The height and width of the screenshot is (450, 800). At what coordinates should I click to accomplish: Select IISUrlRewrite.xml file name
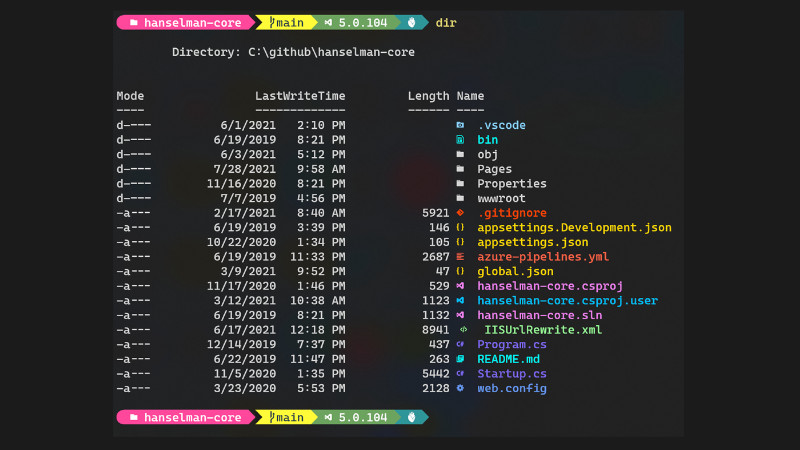coord(543,330)
